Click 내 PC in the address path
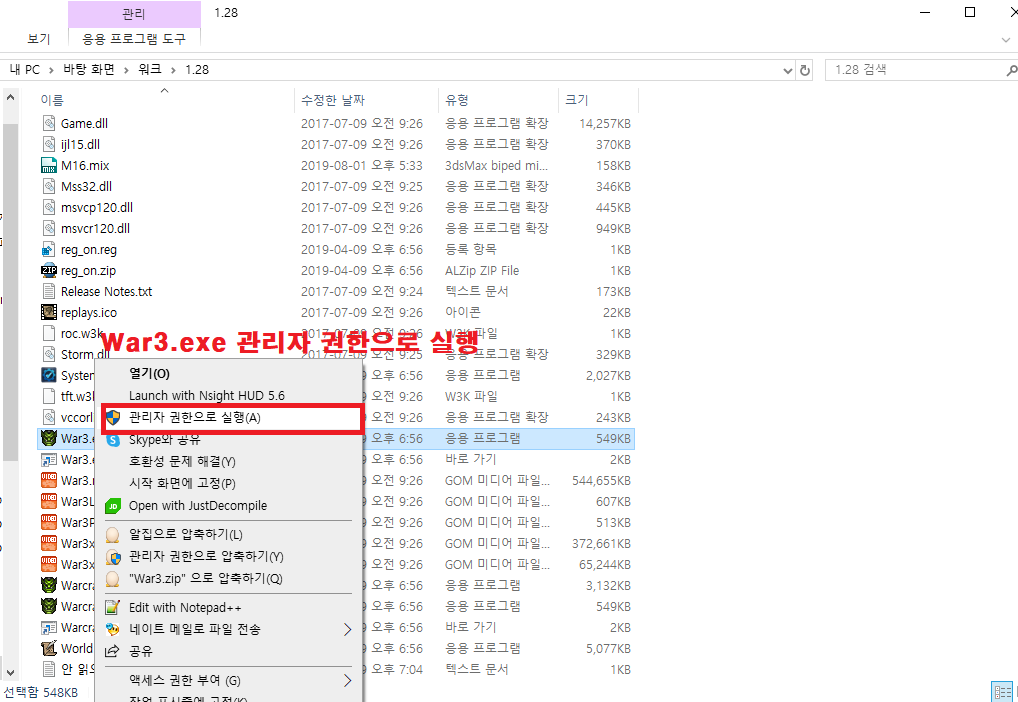Viewport: 1018px width, 702px height. pos(25,69)
